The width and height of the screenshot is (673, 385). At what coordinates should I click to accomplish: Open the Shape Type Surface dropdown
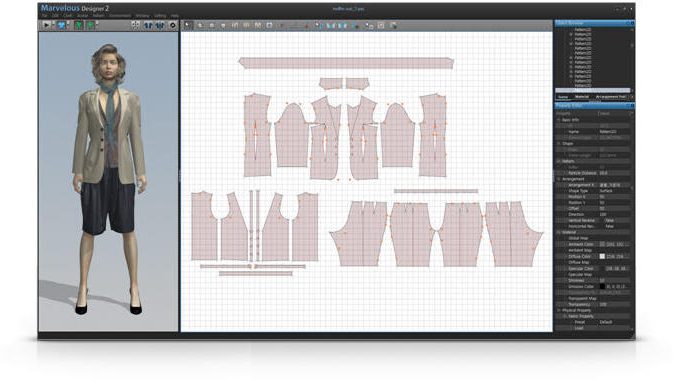[614, 191]
